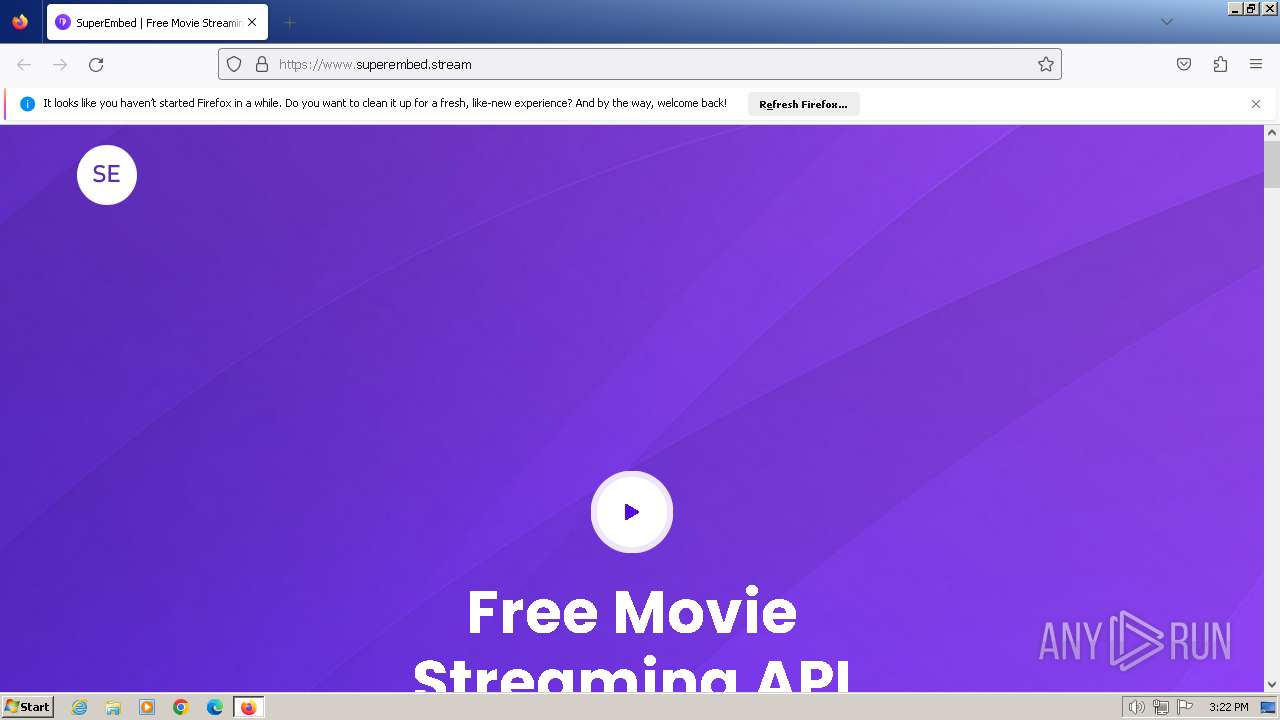
Task: View site security padlock info
Action: pos(262,64)
